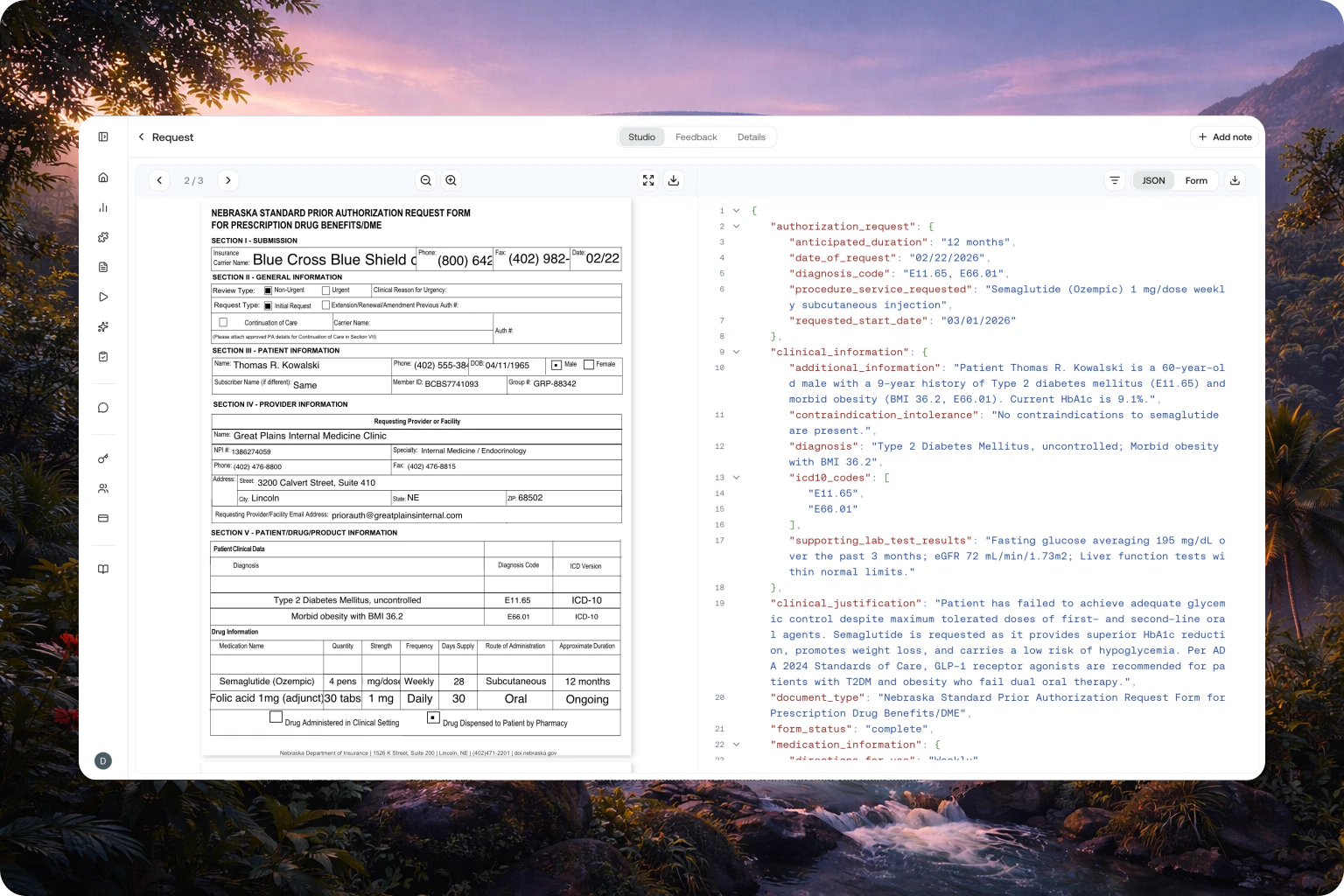
Task: Open the book documentation icon
Action: 103,570
